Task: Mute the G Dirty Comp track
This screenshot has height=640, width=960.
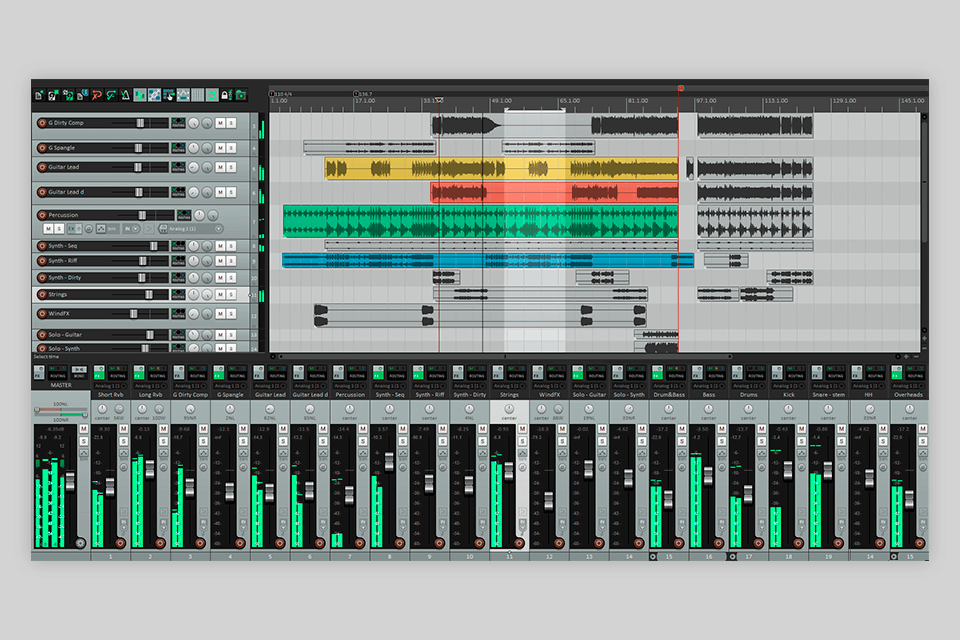Action: point(220,123)
